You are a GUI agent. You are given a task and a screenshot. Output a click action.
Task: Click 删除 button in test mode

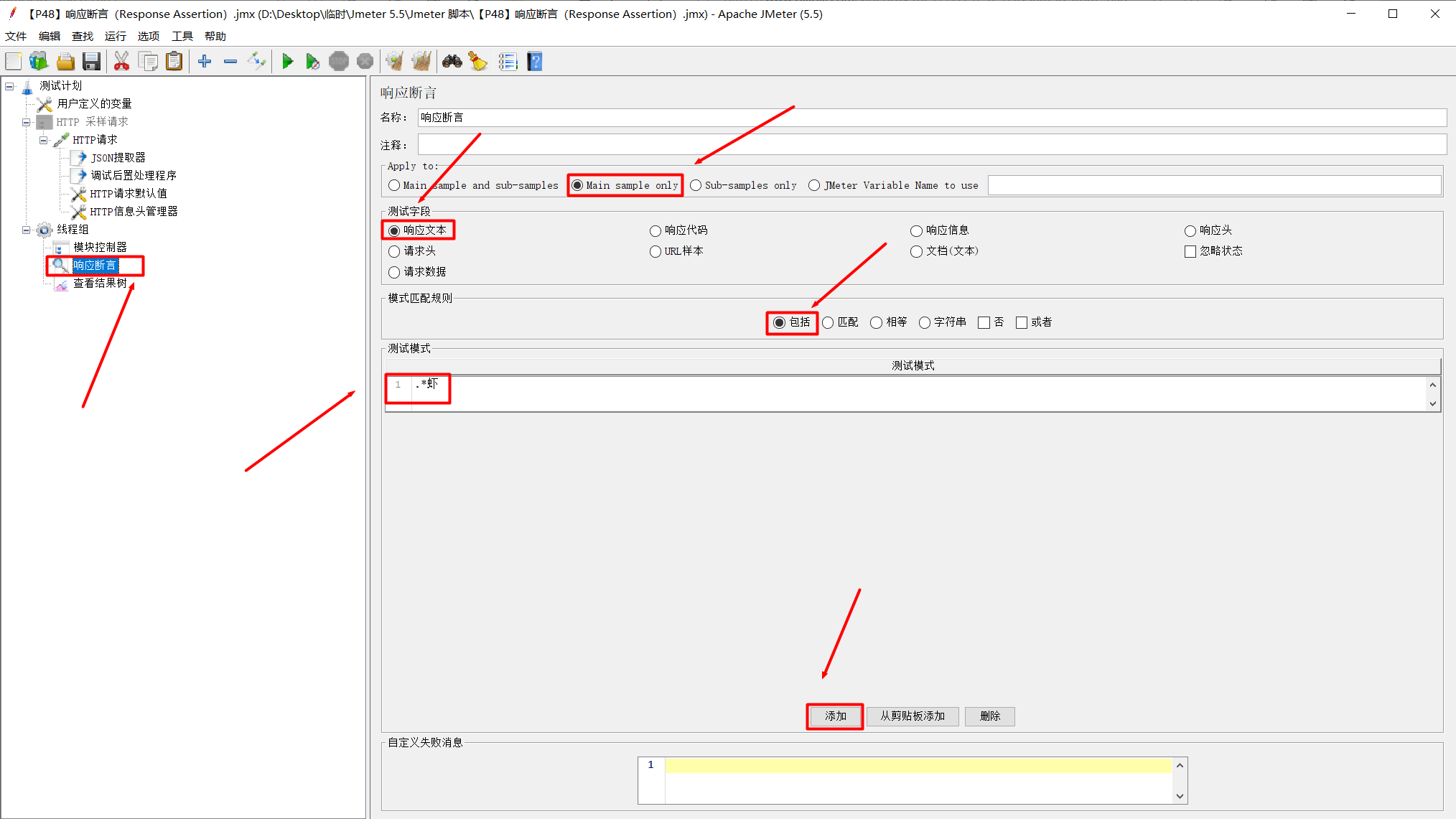click(x=990, y=716)
